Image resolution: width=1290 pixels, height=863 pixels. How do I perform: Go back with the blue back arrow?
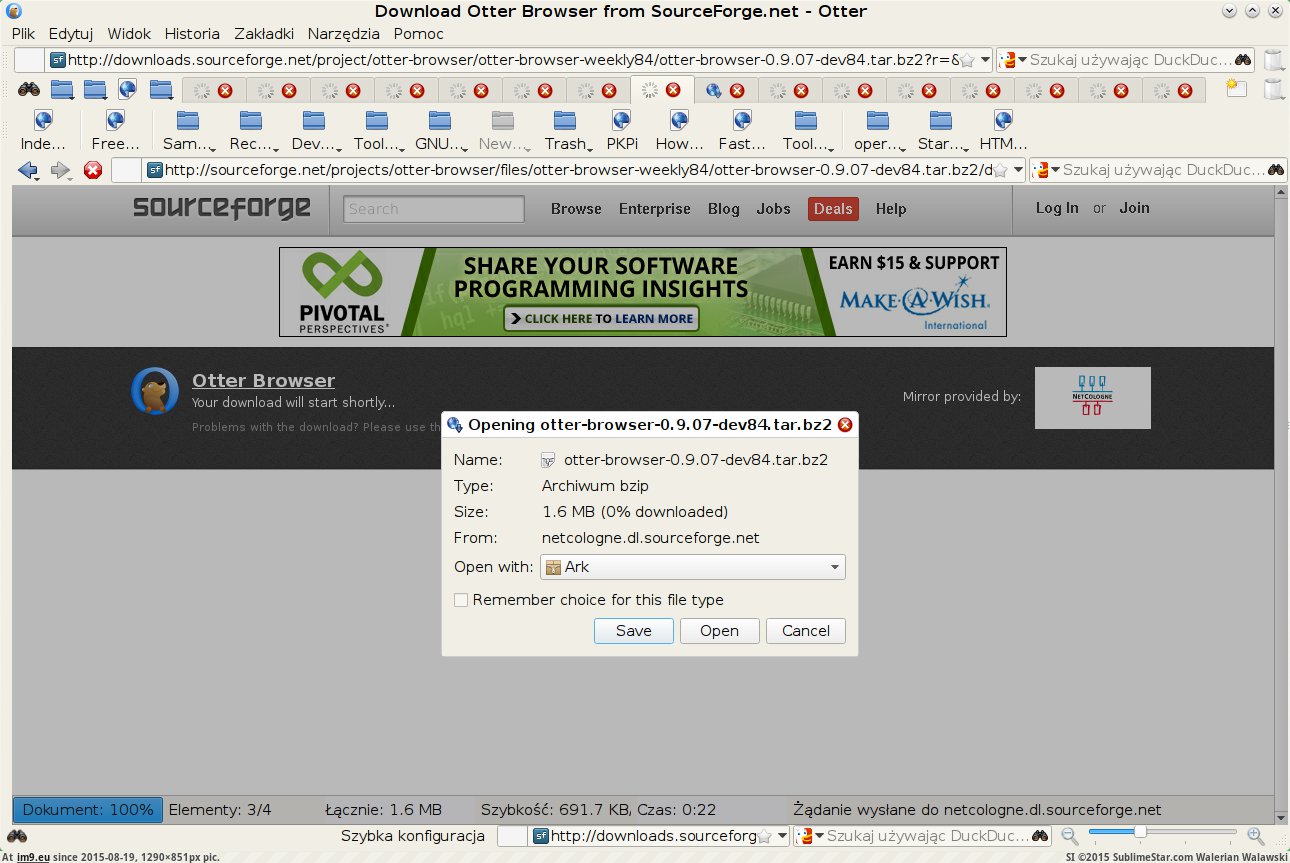point(27,170)
